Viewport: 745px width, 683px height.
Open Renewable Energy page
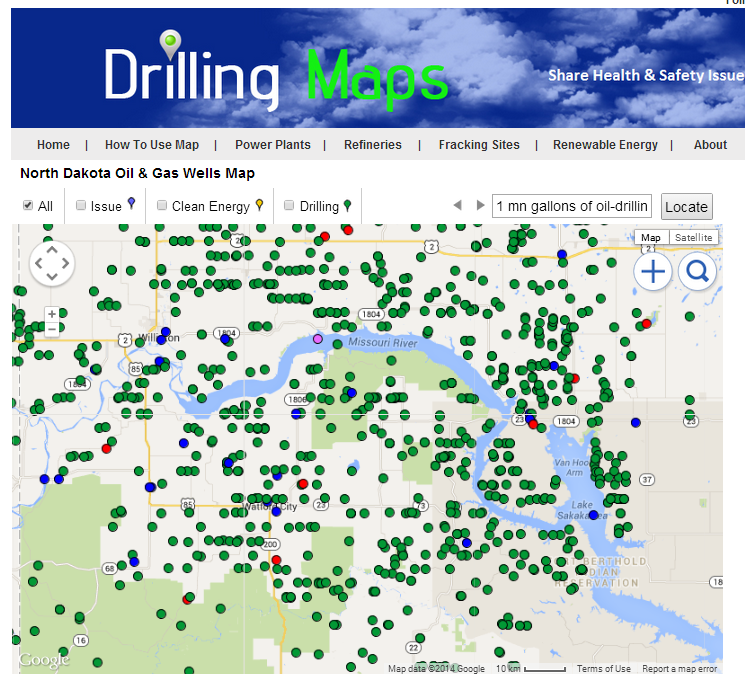coord(605,144)
